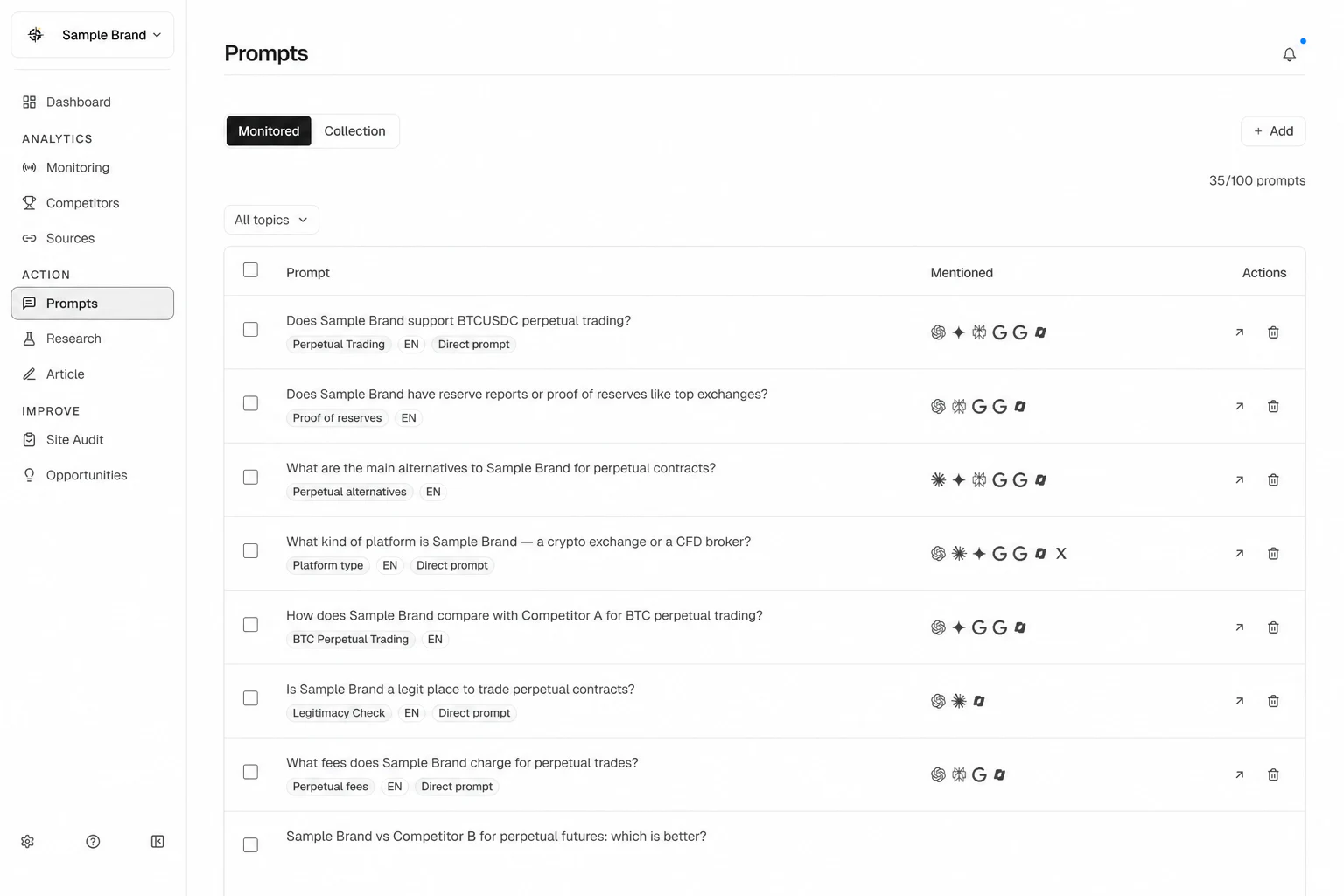1344x896 pixels.
Task: Select the Monitored tab
Action: tap(269, 130)
